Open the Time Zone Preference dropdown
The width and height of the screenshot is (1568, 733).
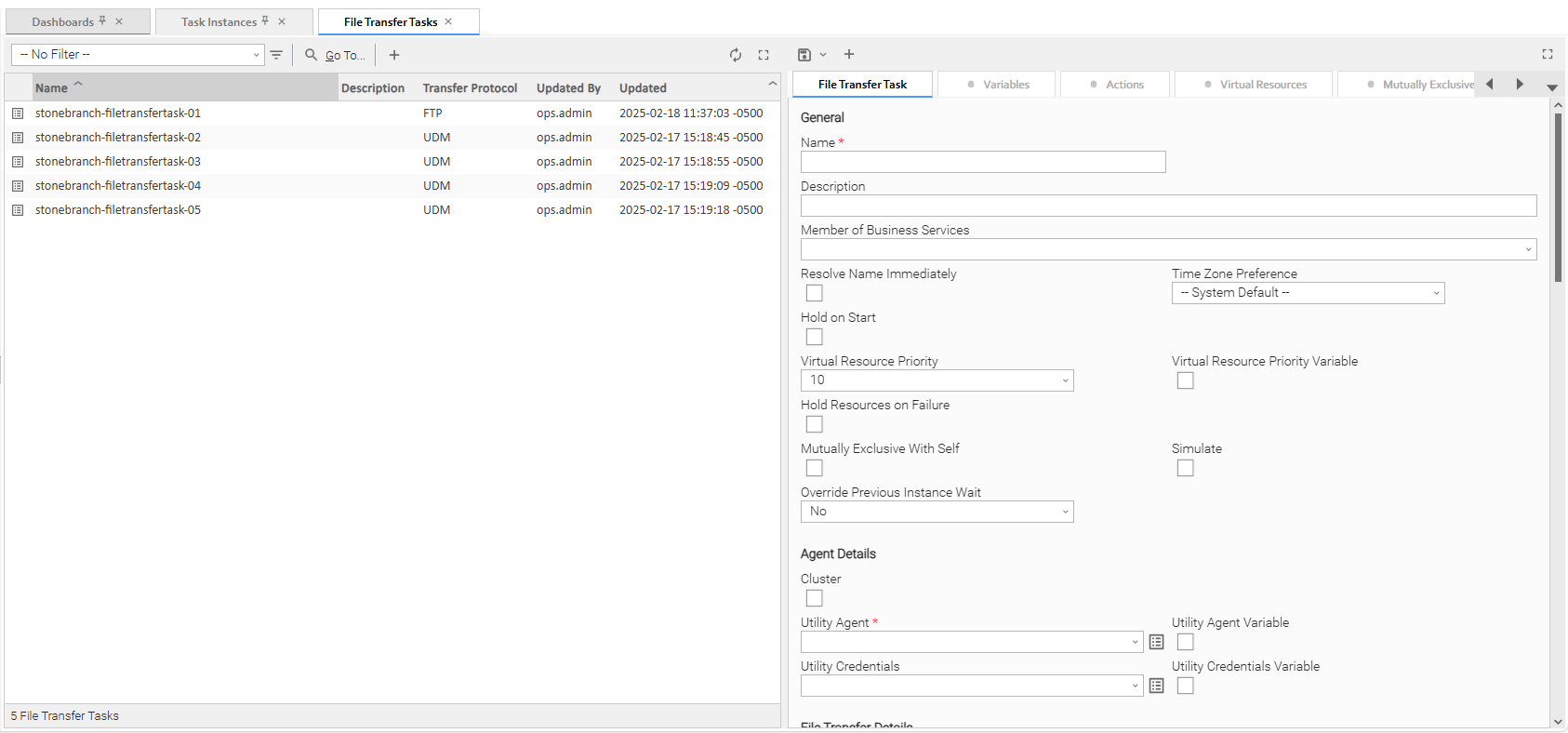coord(1307,293)
